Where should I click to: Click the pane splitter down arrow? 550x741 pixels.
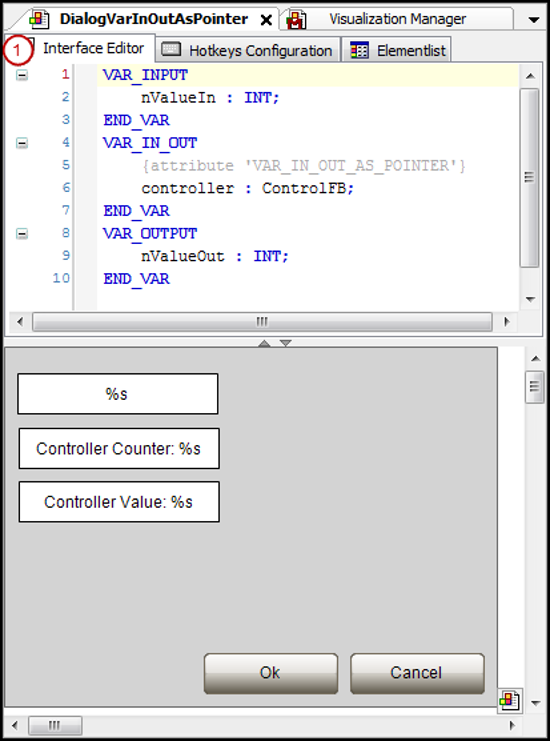[285, 343]
